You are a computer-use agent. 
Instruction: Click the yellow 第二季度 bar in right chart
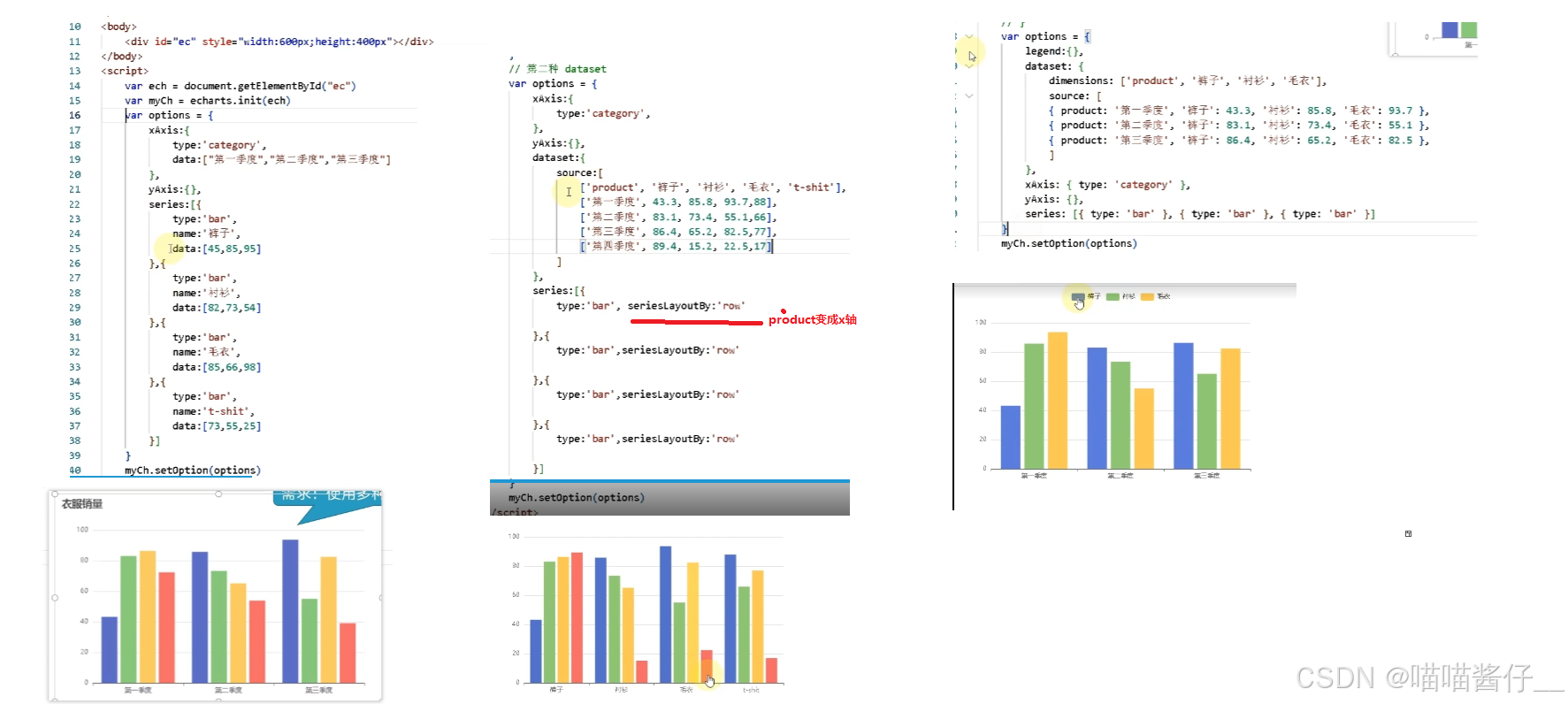point(1143,428)
